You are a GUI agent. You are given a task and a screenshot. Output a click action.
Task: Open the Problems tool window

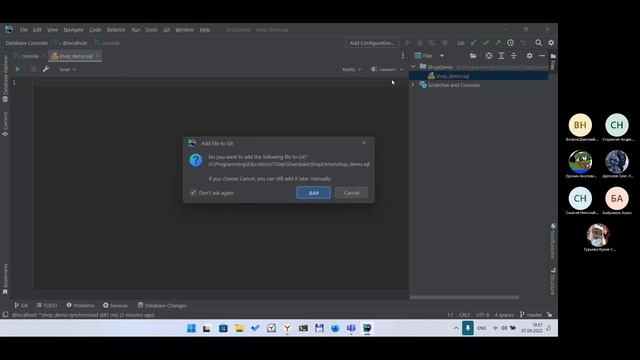(x=80, y=305)
